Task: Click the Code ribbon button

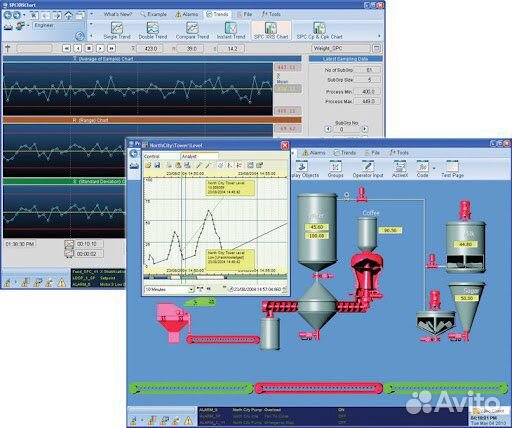Action: (x=422, y=169)
